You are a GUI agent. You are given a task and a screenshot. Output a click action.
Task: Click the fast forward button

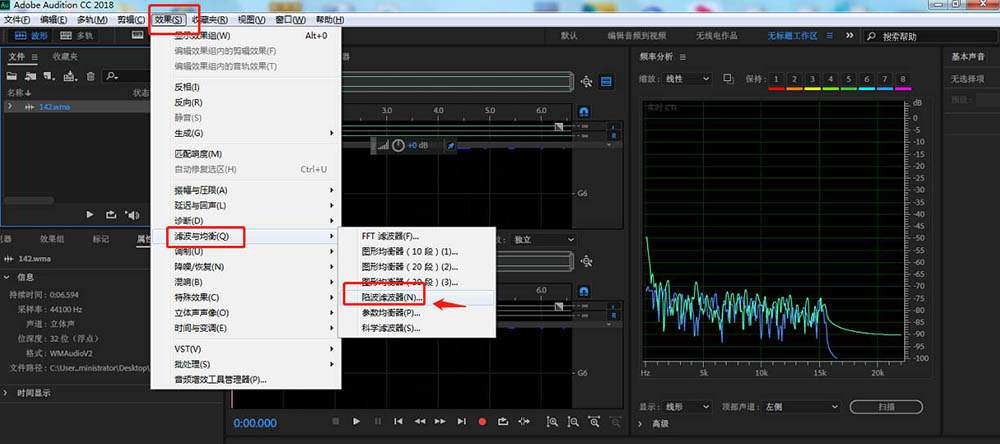pos(440,421)
